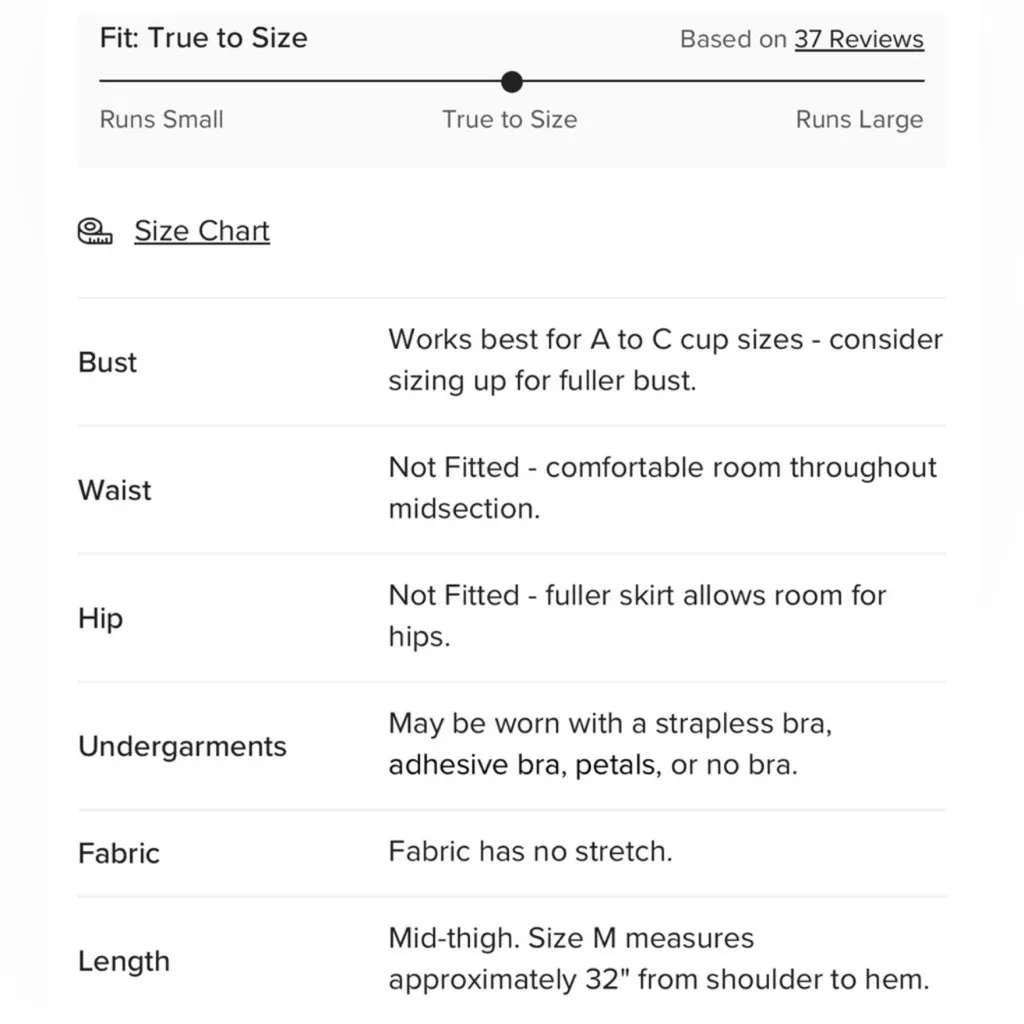Screen dimensions: 1024x1024
Task: Click the strapless bra undergarments description
Action: (x=610, y=744)
